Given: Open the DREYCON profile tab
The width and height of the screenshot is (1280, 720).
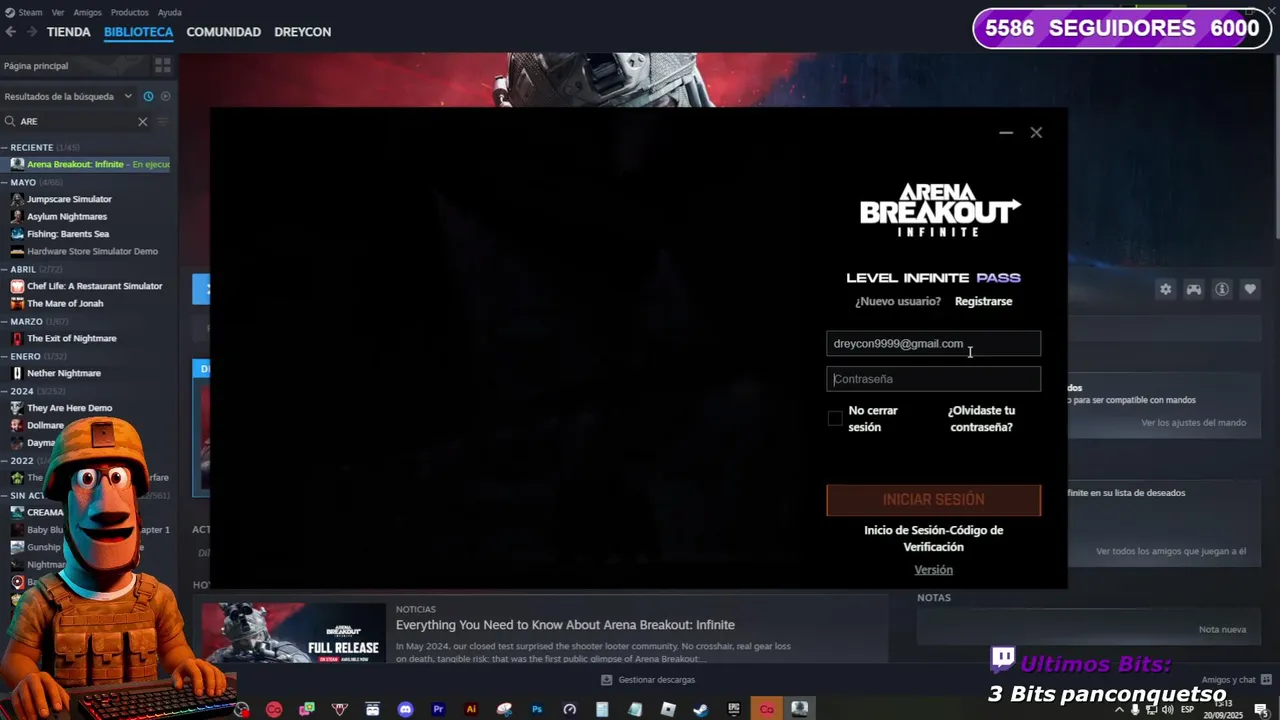Looking at the screenshot, I should (303, 32).
